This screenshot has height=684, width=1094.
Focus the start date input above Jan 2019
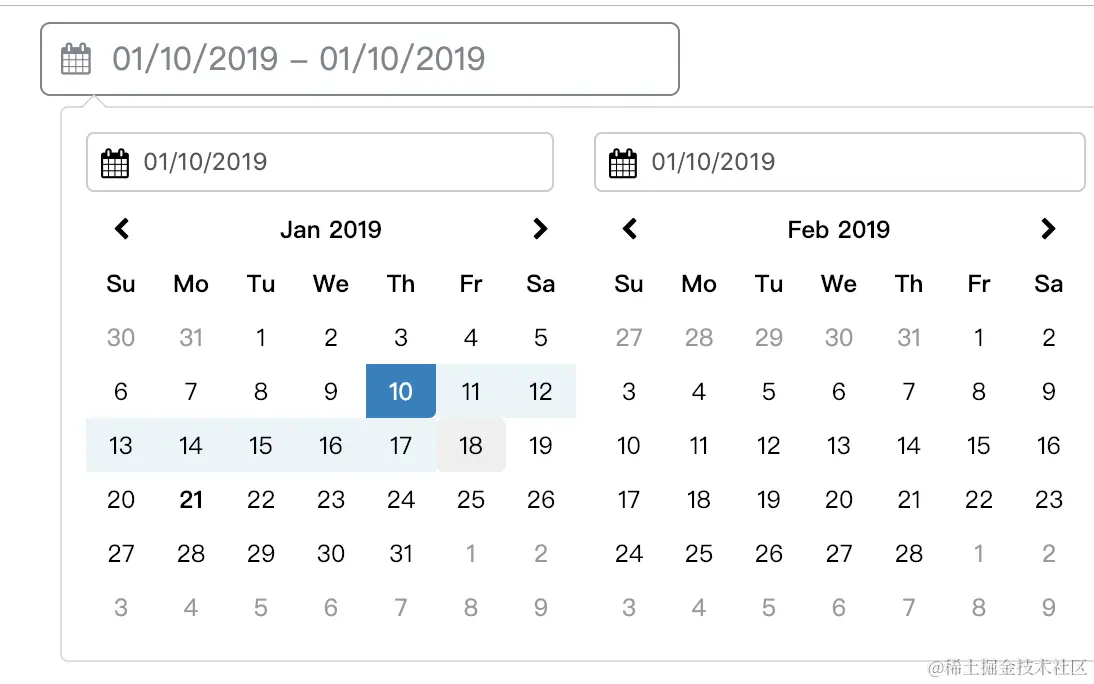[x=320, y=162]
